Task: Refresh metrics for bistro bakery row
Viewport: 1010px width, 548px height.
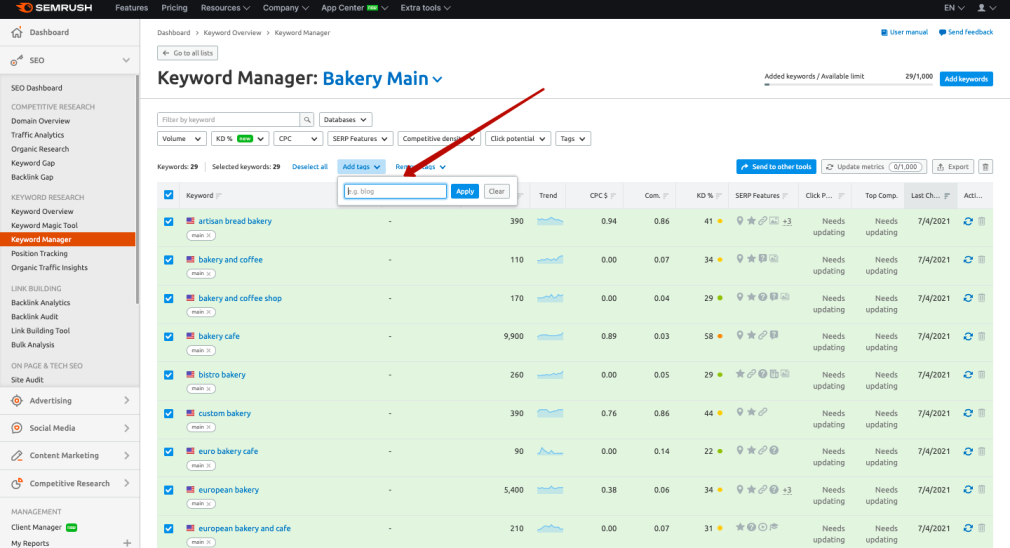Action: pos(967,375)
